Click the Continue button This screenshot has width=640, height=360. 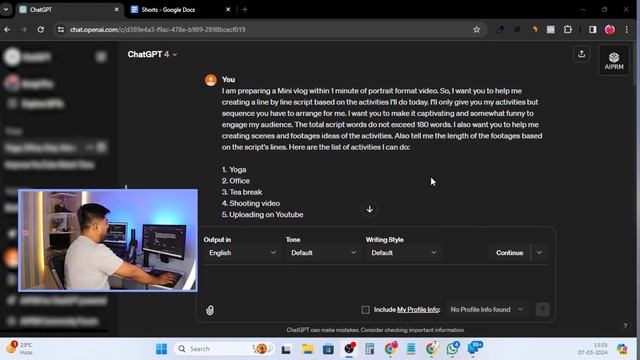[x=509, y=253]
